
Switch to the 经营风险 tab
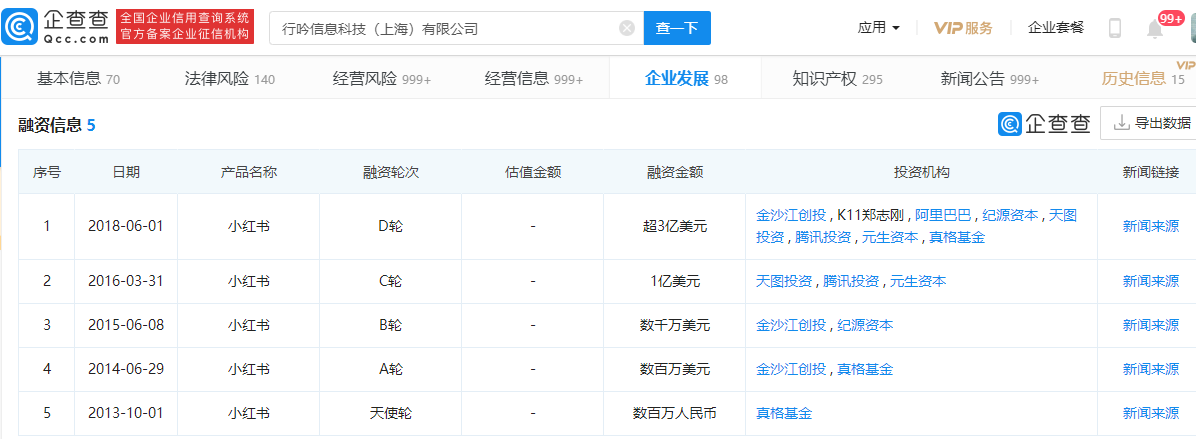381,79
